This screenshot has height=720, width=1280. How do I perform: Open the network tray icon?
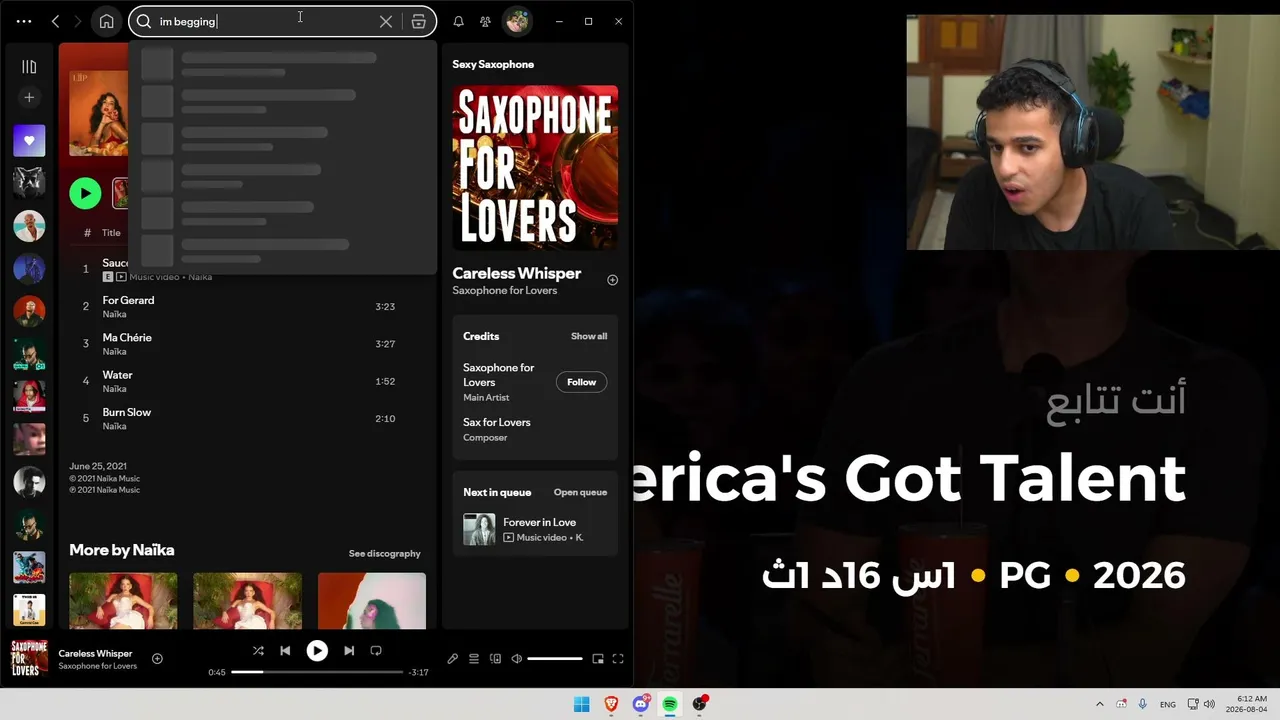pyautogui.click(x=1192, y=704)
